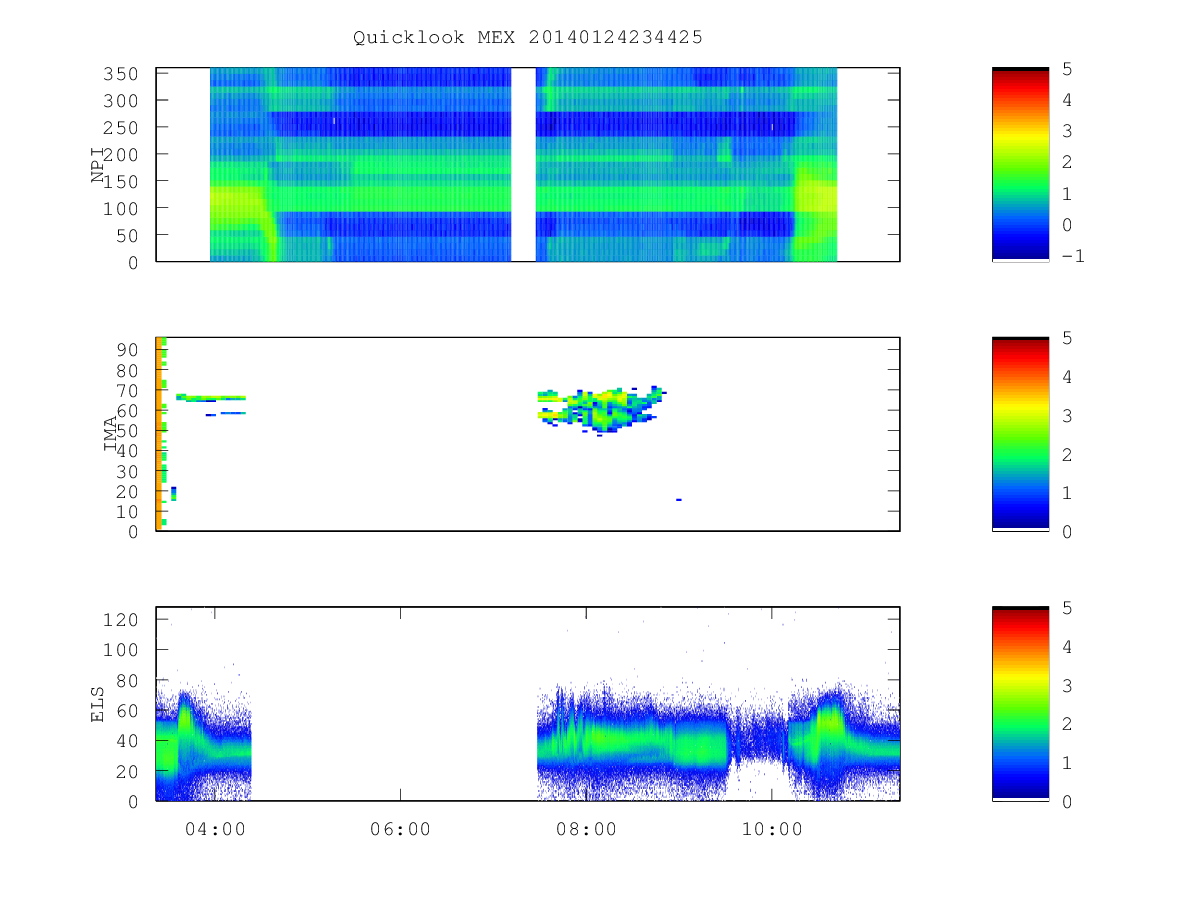
Task: Click the 10:00 time axis label
Action: tap(771, 829)
